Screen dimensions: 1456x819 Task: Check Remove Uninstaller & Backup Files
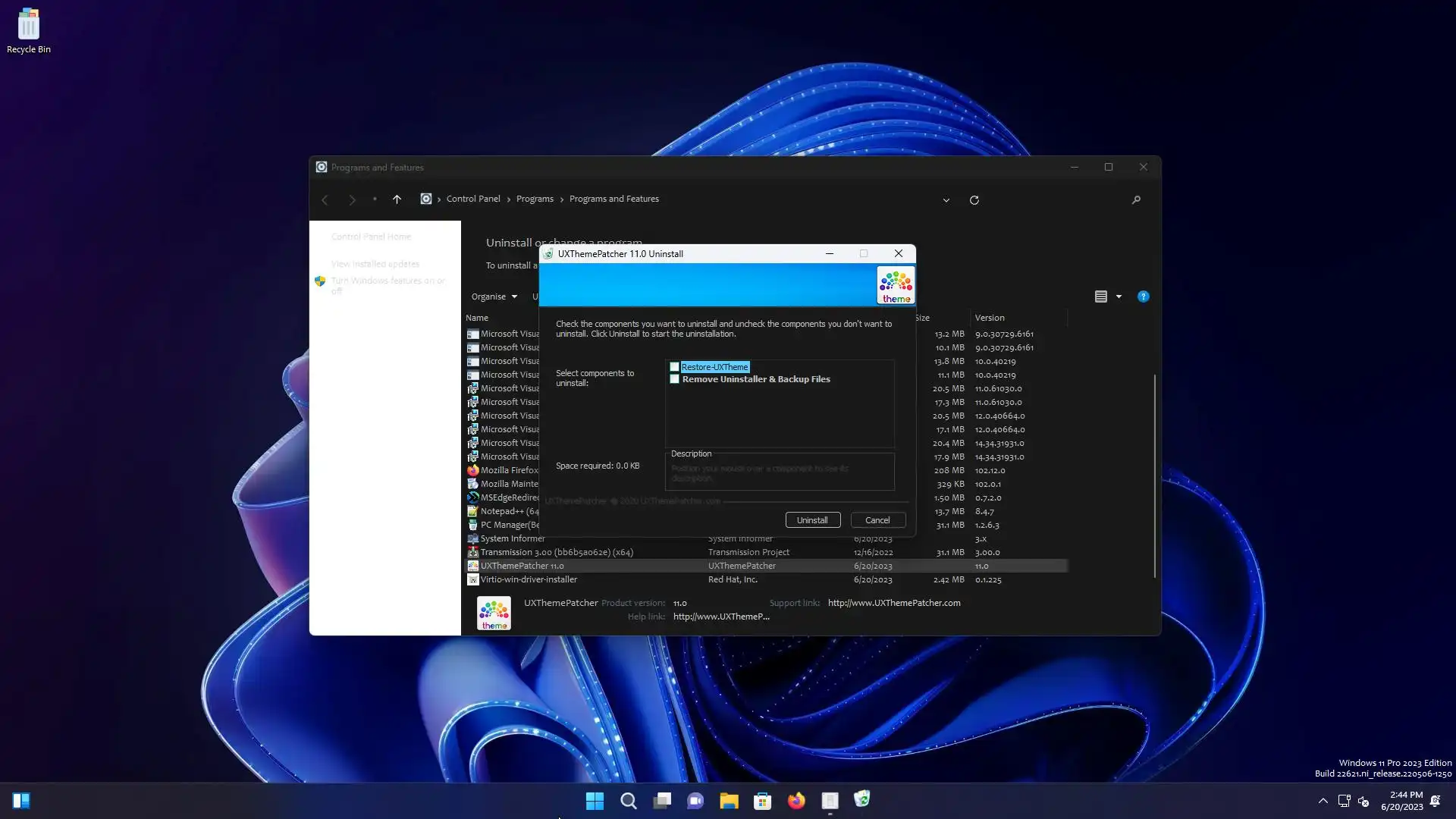[x=674, y=379]
